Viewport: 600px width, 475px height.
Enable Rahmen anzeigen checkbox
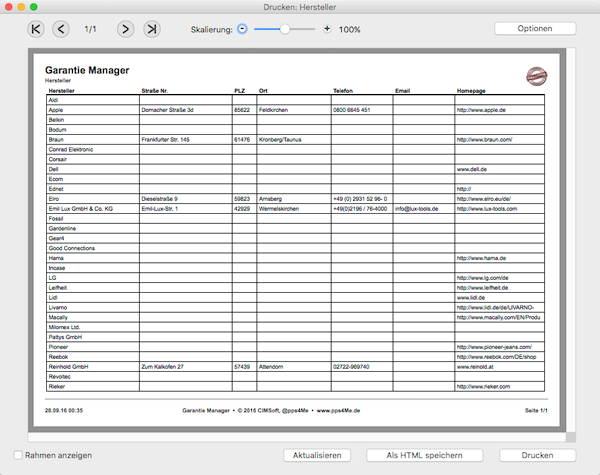(18, 455)
